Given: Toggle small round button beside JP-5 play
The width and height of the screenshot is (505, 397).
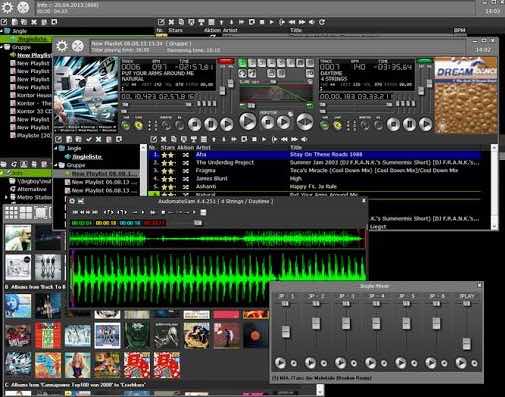Looking at the screenshot, I should (x=414, y=363).
